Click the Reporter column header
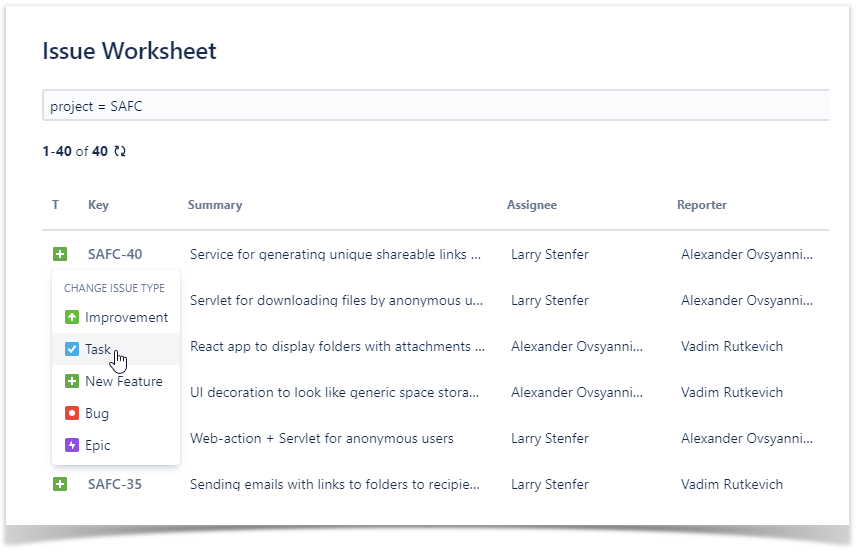The image size is (863, 554). (x=702, y=205)
